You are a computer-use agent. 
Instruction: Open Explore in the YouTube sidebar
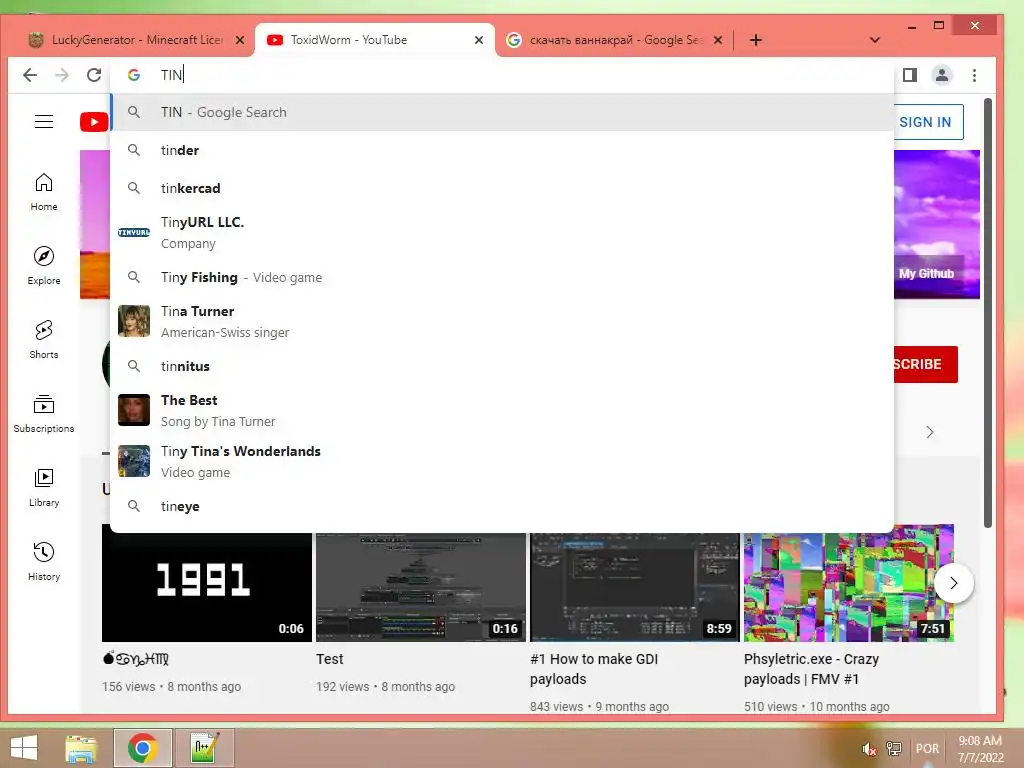click(x=44, y=266)
